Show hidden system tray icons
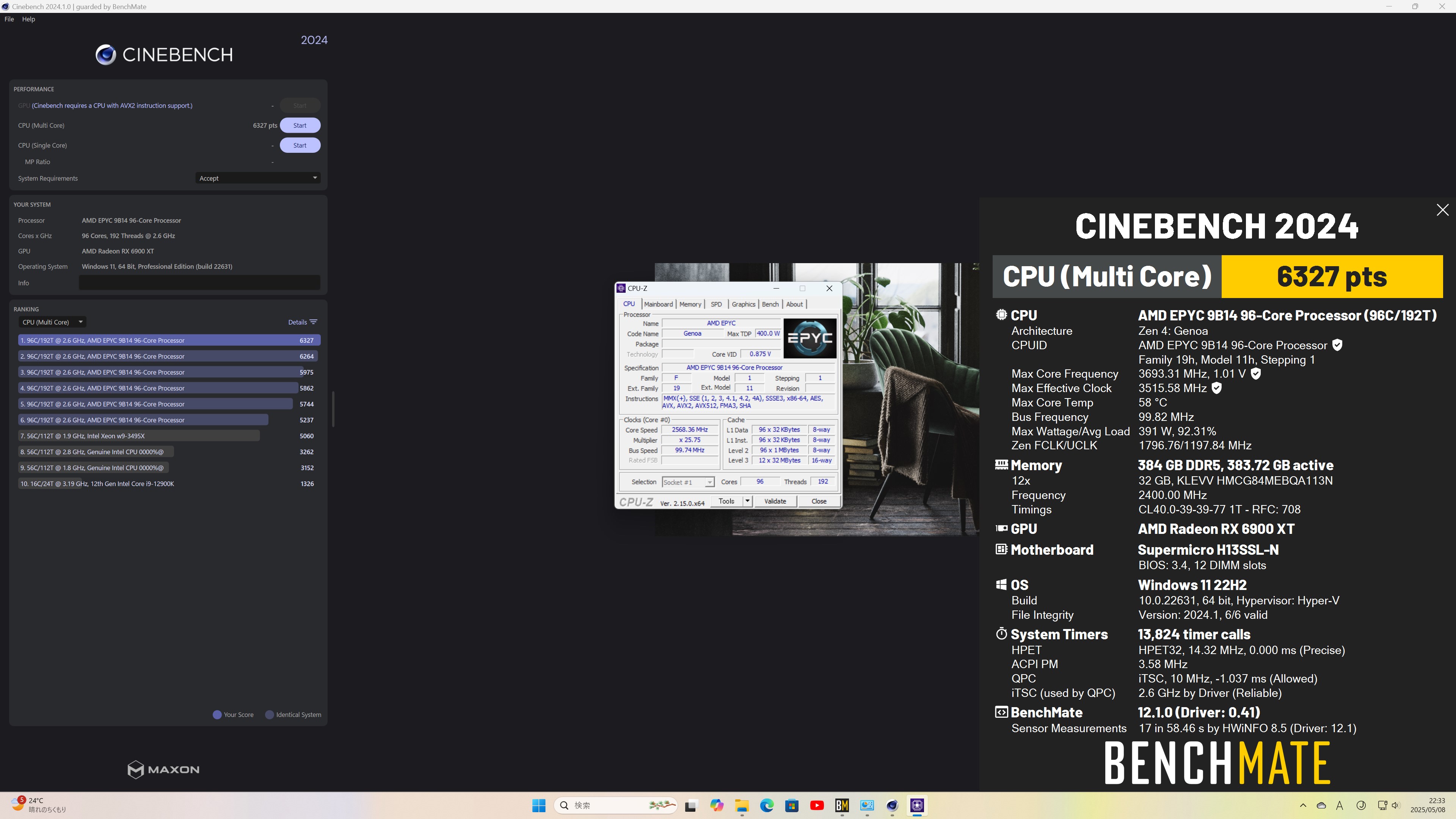The image size is (1456, 819). [1303, 805]
